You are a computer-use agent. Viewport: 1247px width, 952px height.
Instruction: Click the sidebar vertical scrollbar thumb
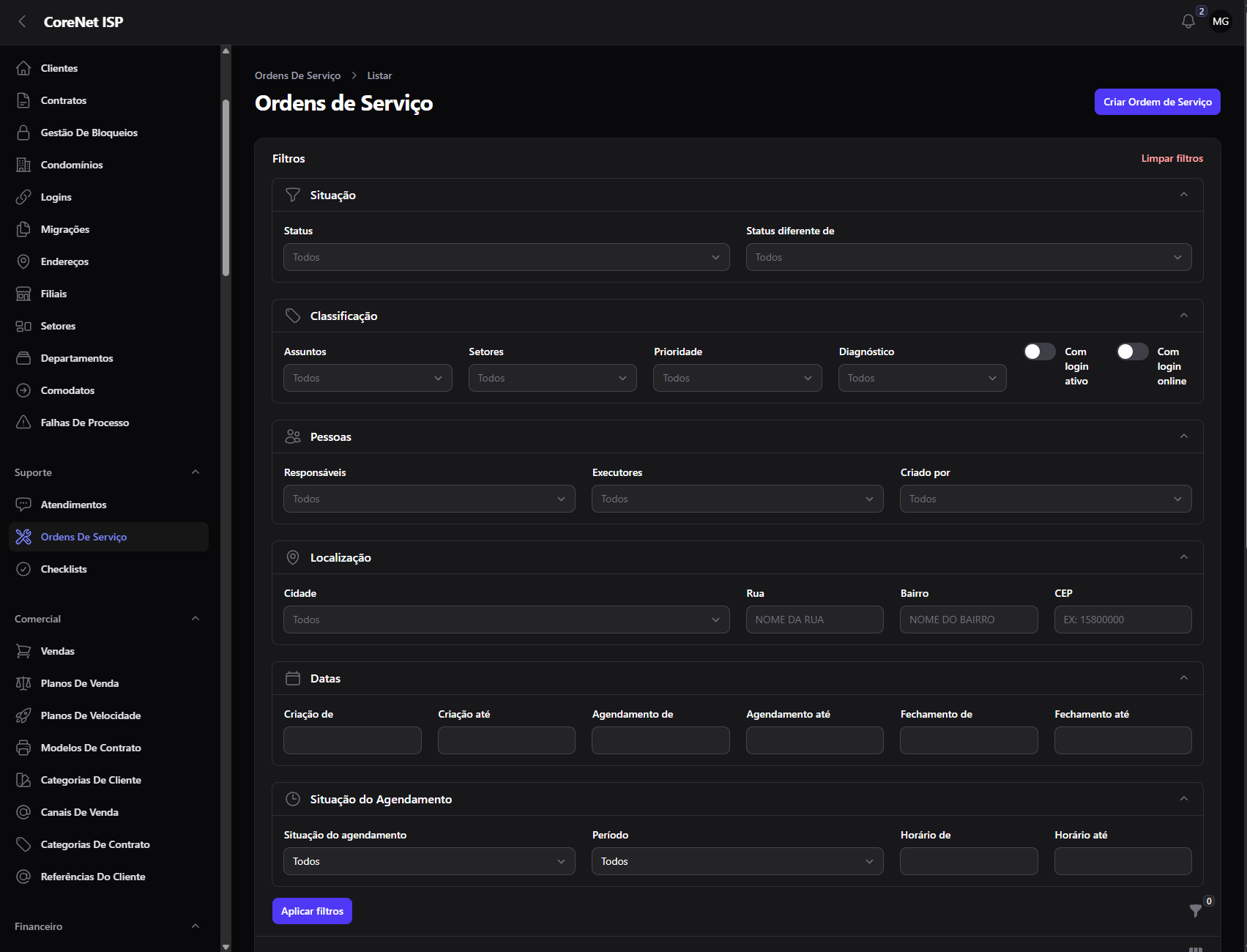pos(226,187)
